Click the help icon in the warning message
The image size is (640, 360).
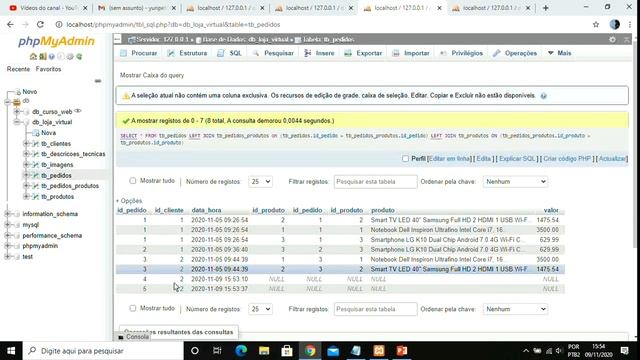543,96
